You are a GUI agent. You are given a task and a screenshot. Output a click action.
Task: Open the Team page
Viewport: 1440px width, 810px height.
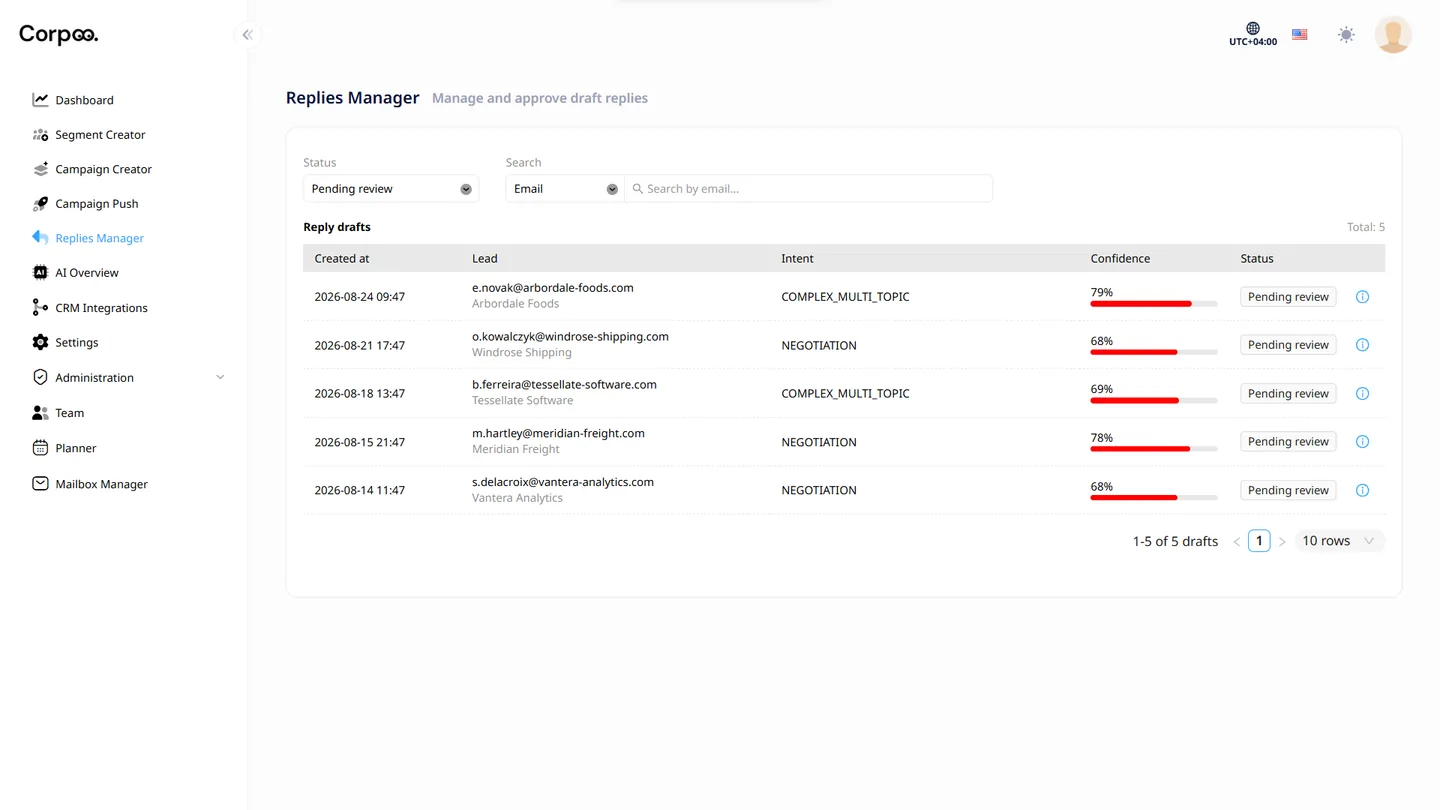pyautogui.click(x=58, y=413)
